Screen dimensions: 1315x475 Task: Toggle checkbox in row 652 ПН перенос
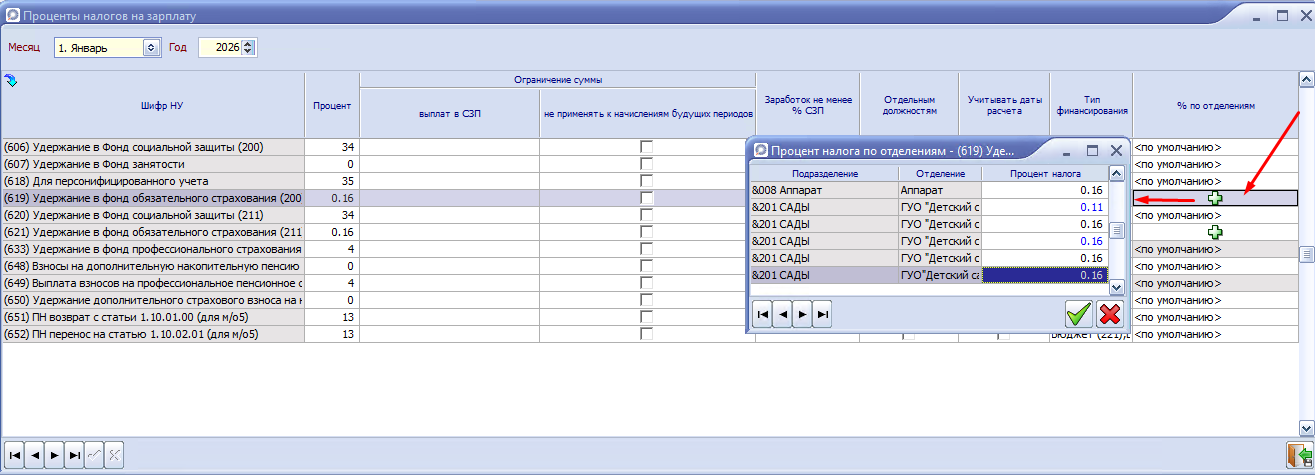647,334
